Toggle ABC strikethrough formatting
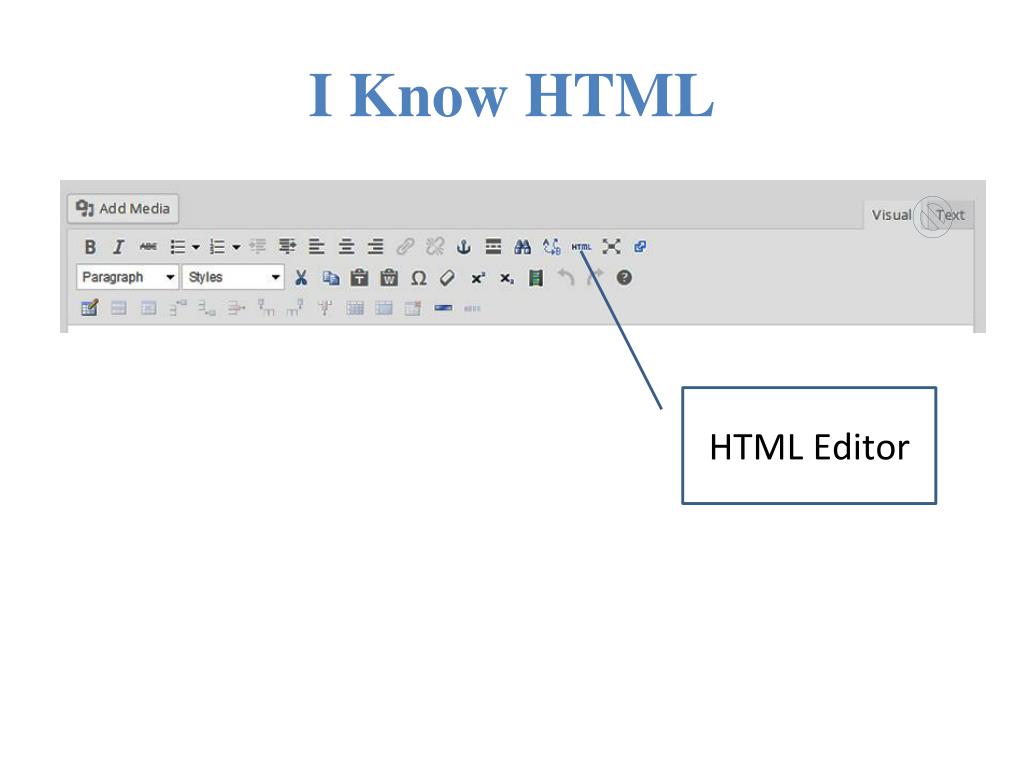The width and height of the screenshot is (1024, 768). [x=148, y=247]
